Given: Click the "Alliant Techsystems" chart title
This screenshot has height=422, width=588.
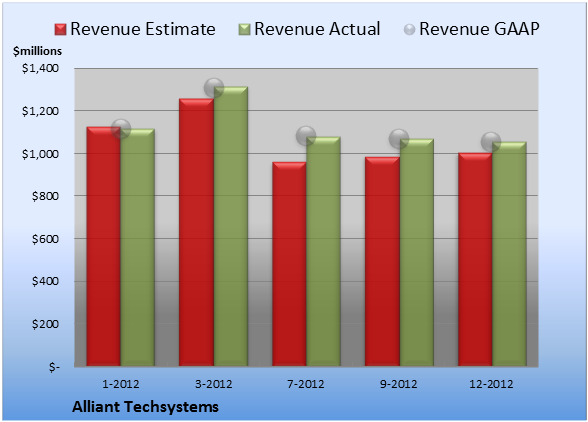Looking at the screenshot, I should (145, 407).
